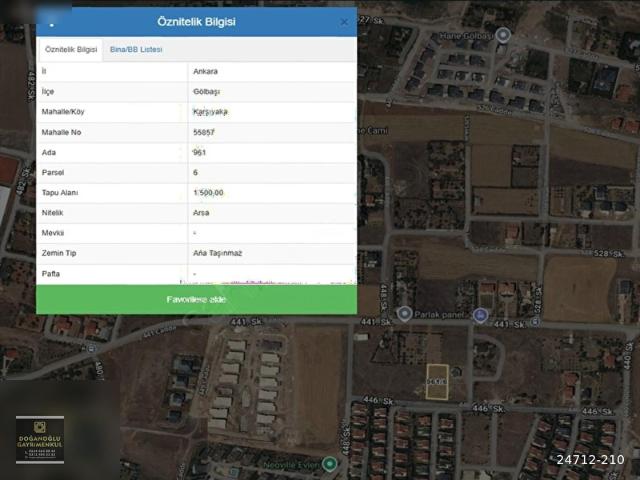
Task: Click the İlçe row label
Action: pyautogui.click(x=48, y=92)
